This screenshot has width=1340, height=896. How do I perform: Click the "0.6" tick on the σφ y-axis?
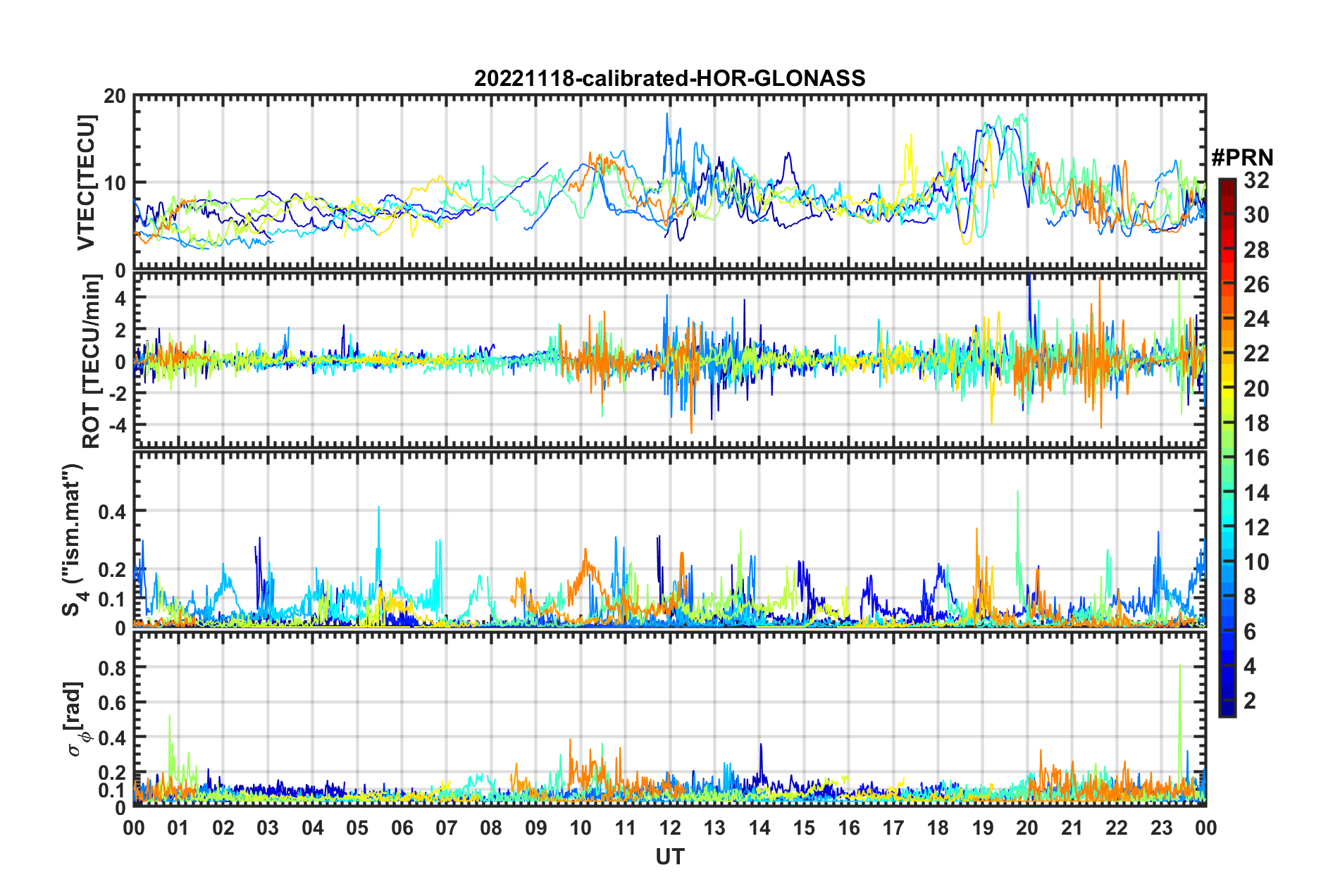[x=111, y=703]
